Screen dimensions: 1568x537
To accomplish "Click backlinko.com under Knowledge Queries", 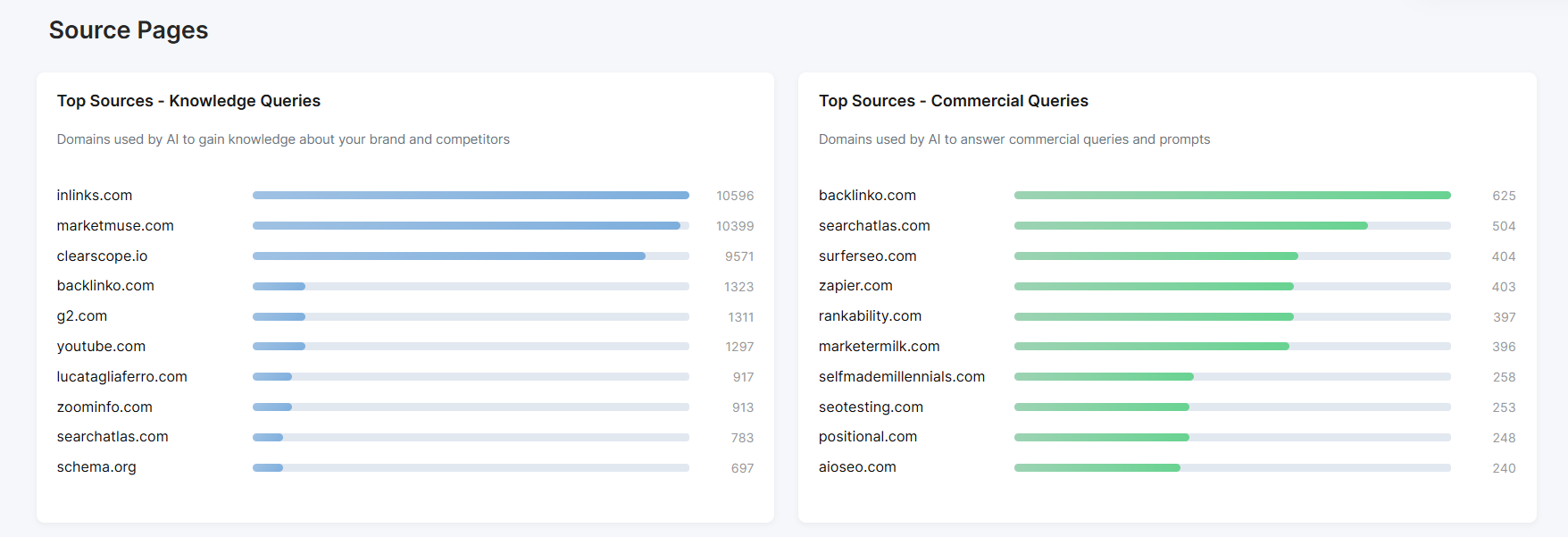I will tap(105, 286).
